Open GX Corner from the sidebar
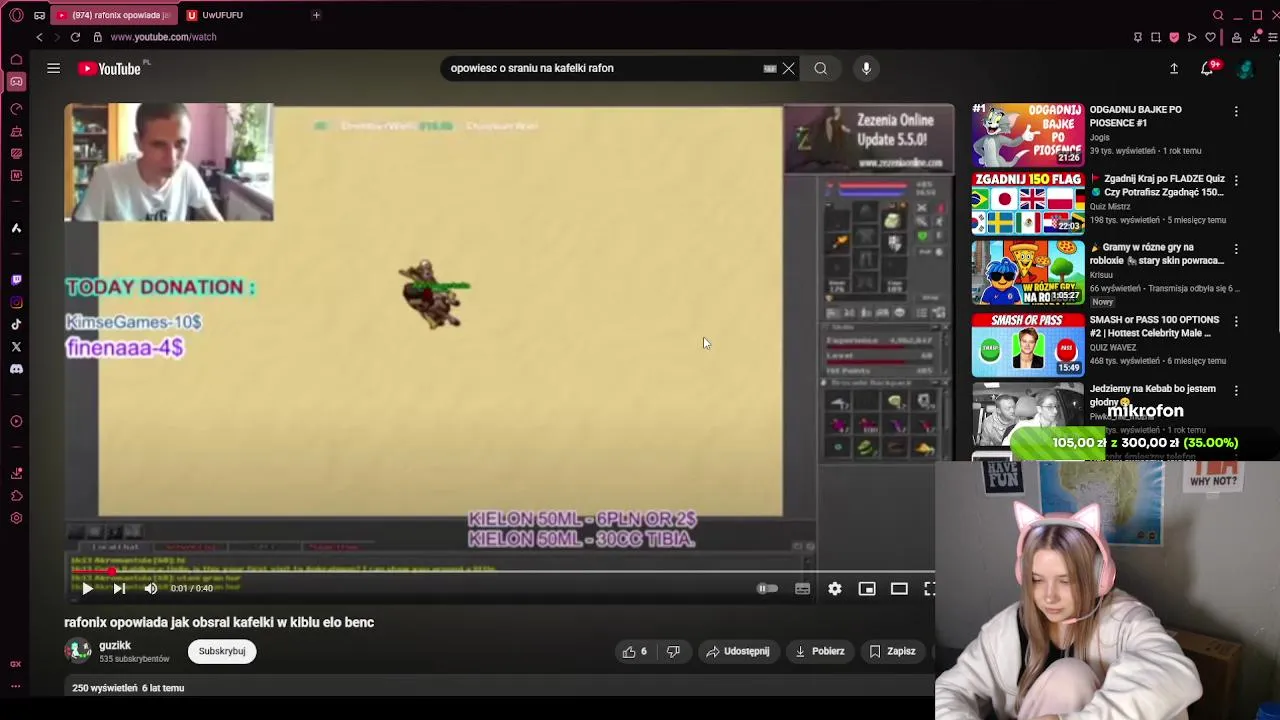 (x=16, y=82)
